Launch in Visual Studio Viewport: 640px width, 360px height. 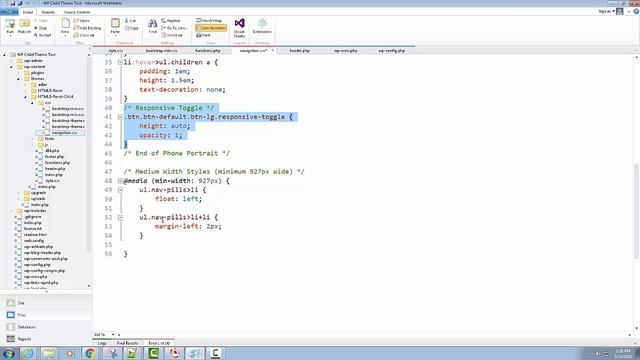point(239,28)
